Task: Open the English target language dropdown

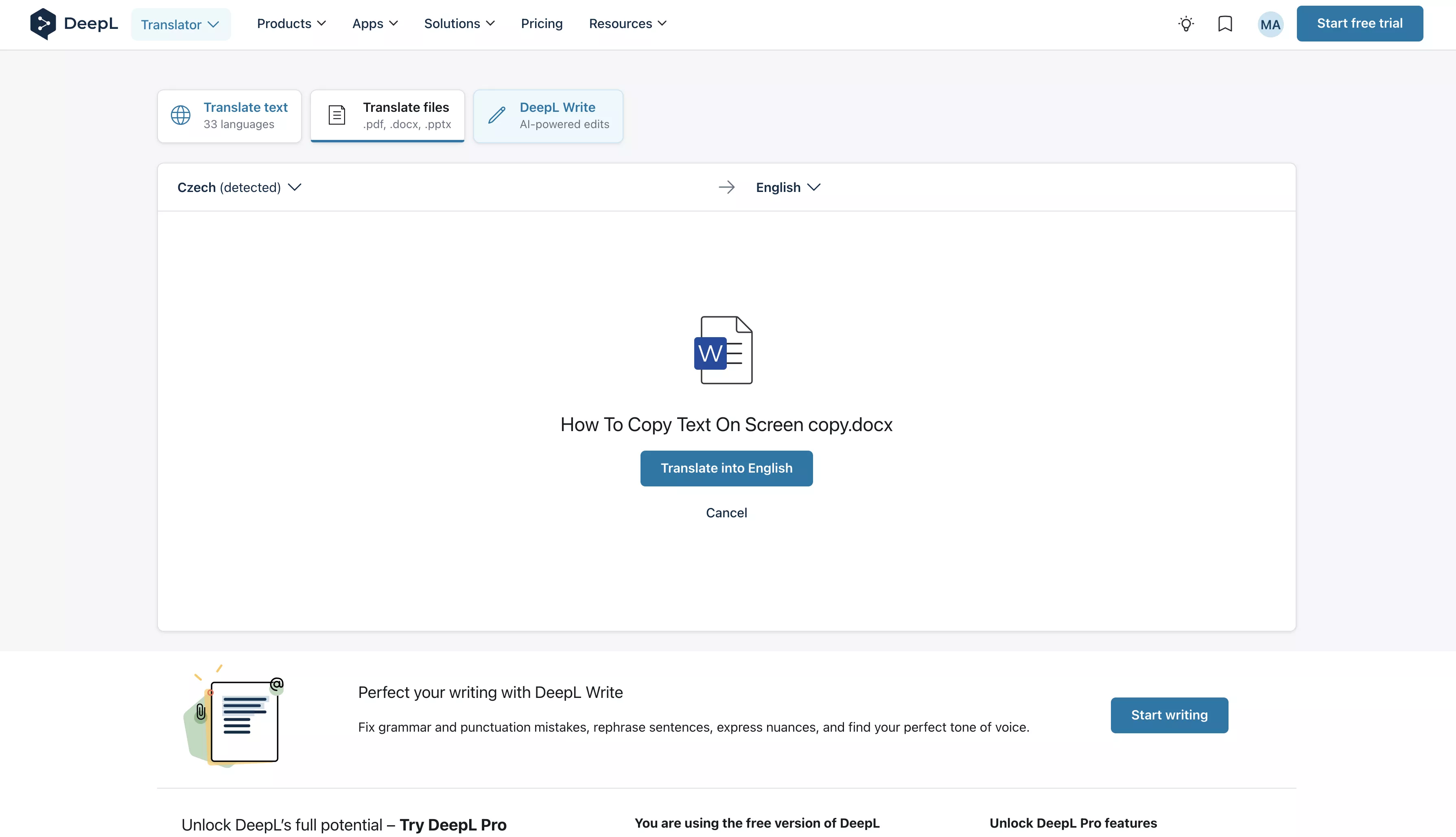Action: 787,187
